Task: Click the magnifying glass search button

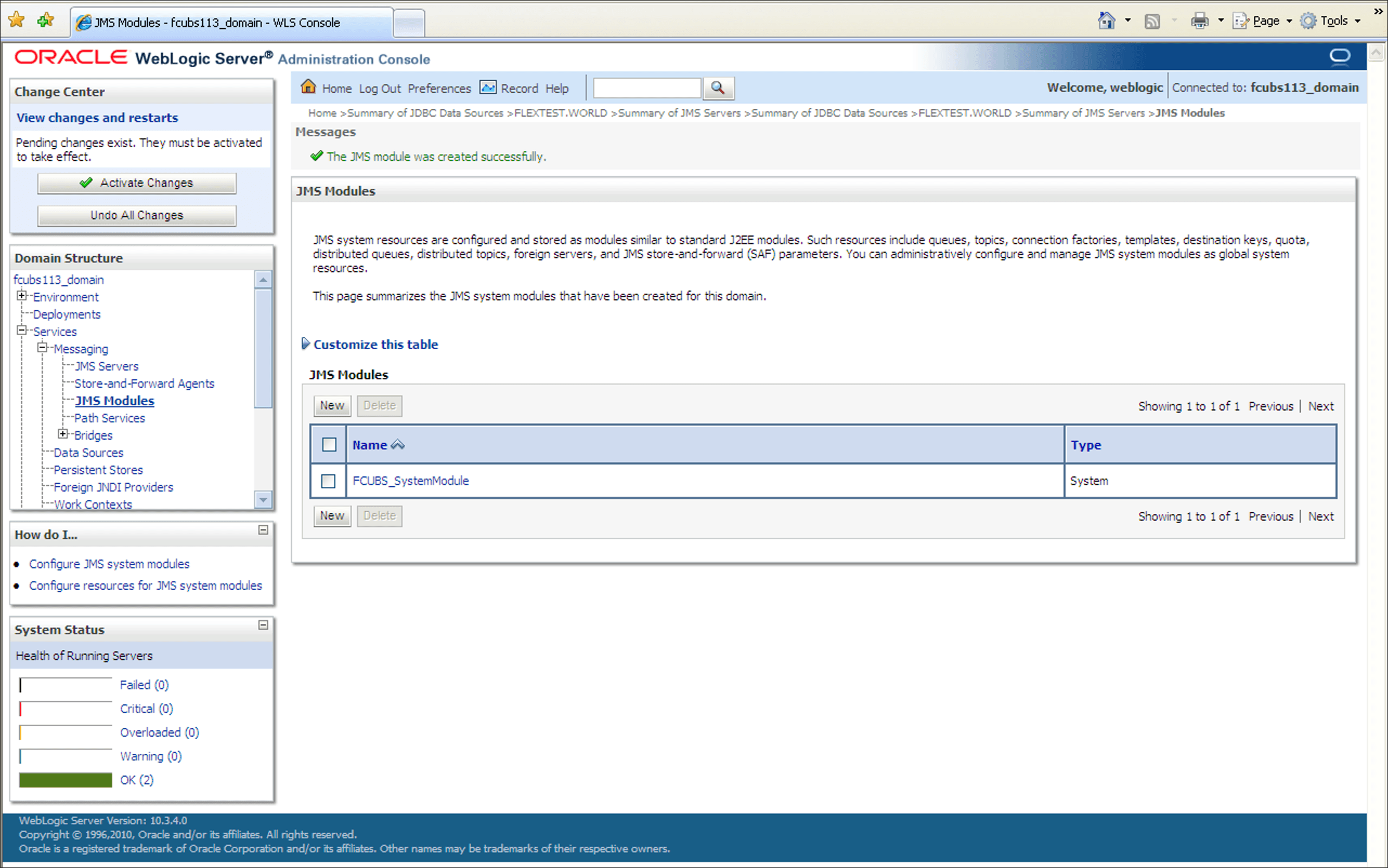Action: click(718, 88)
